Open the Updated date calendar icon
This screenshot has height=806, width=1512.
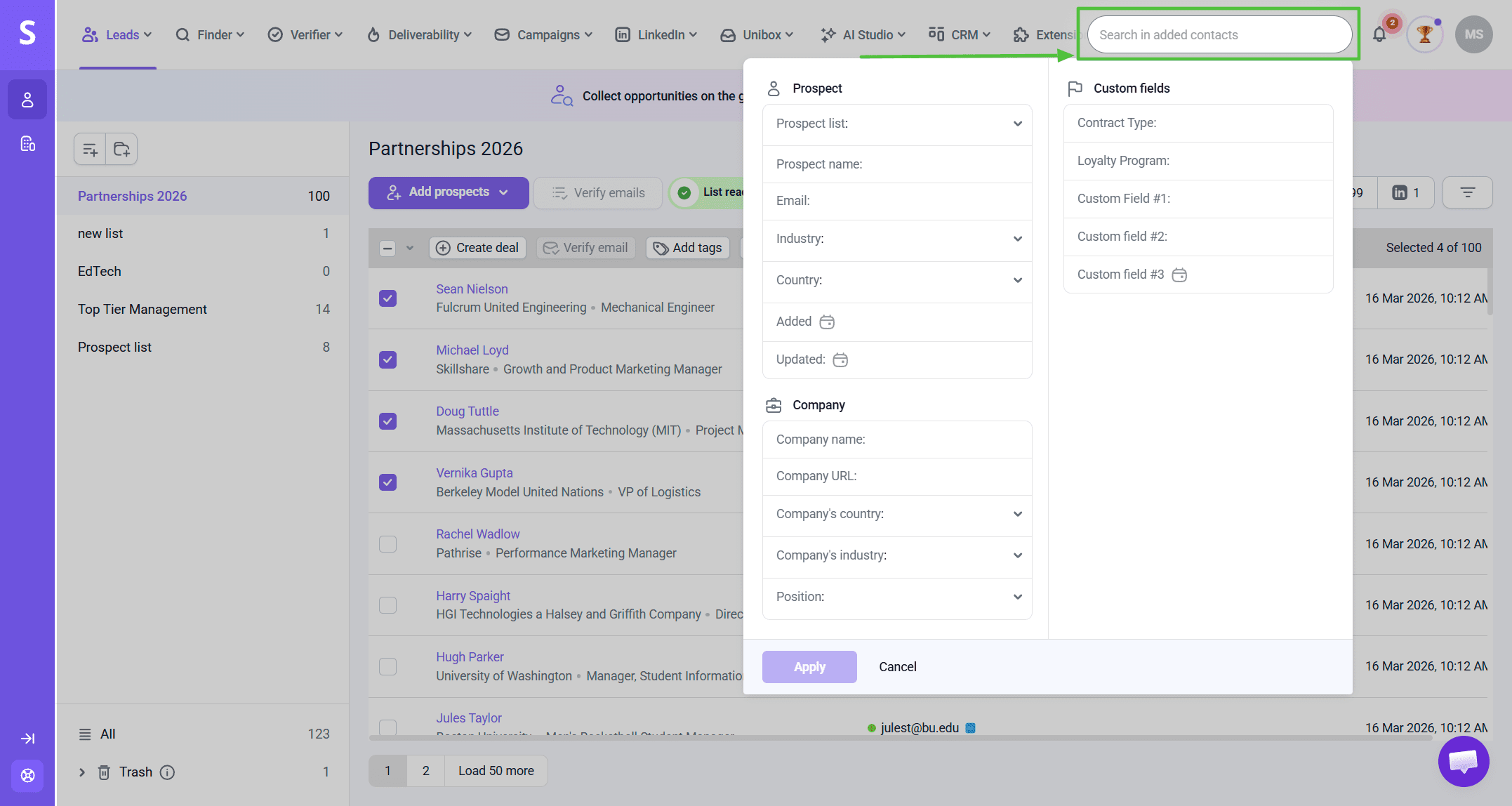click(x=840, y=359)
